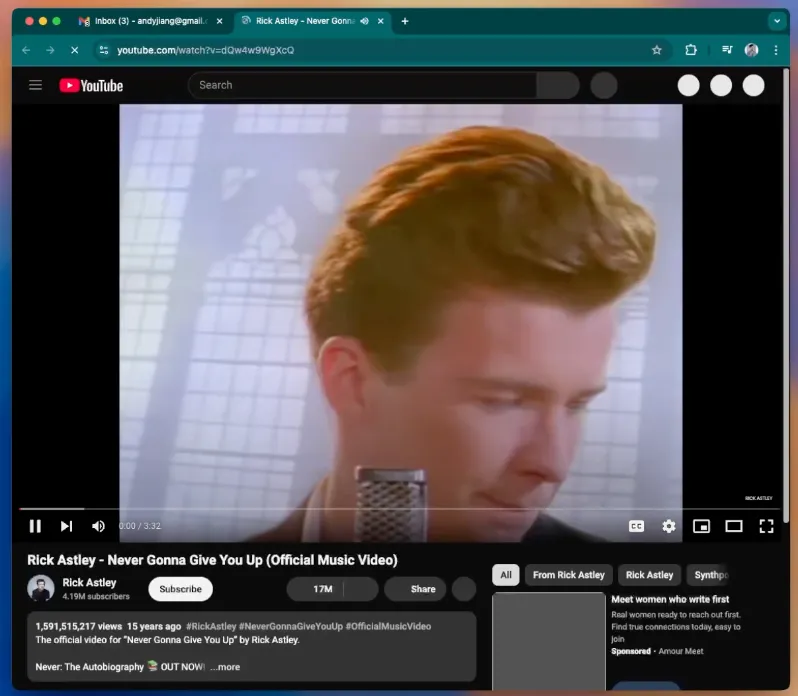Open the player settings gear menu

[x=668, y=526]
